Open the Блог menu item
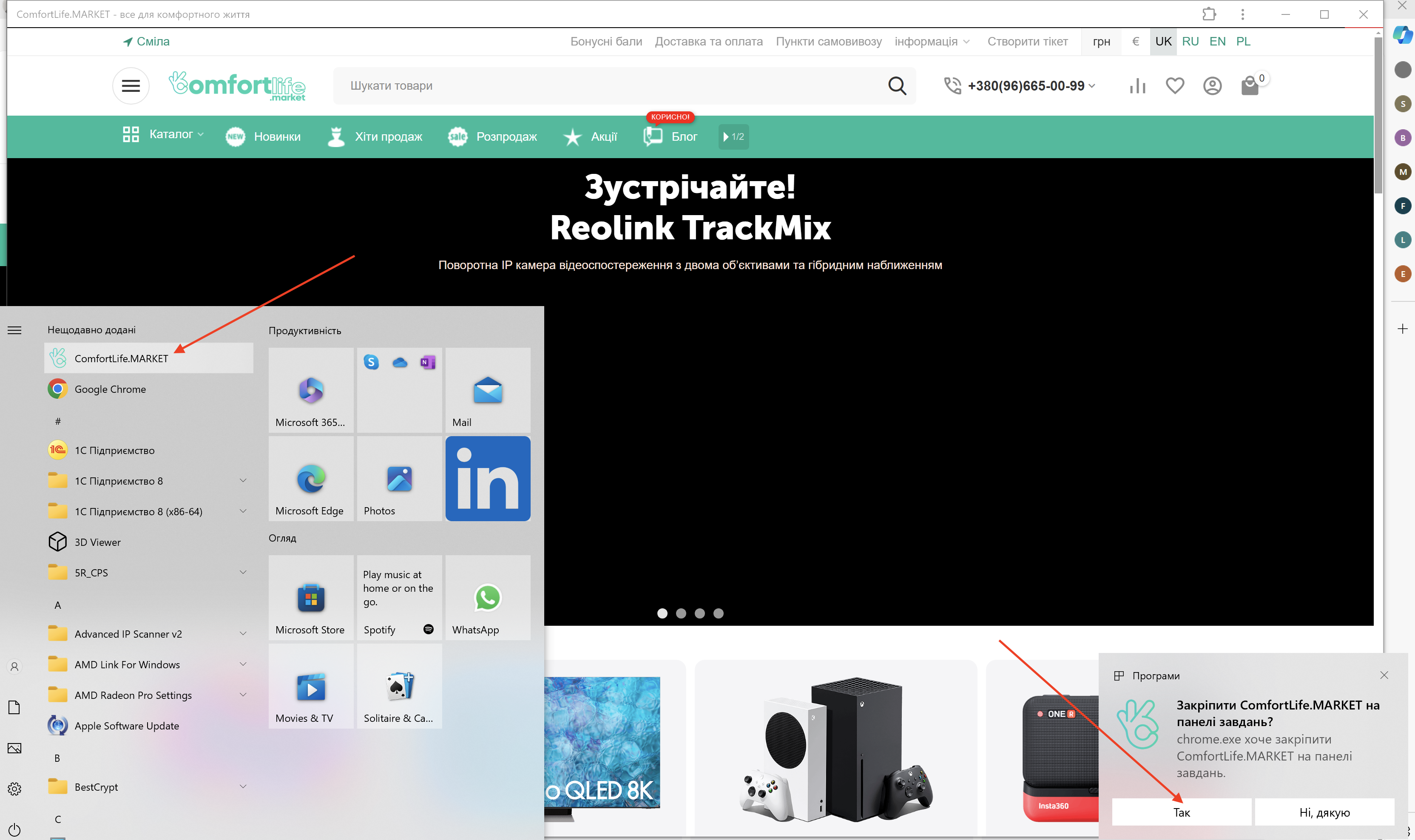1415x840 pixels. point(670,136)
